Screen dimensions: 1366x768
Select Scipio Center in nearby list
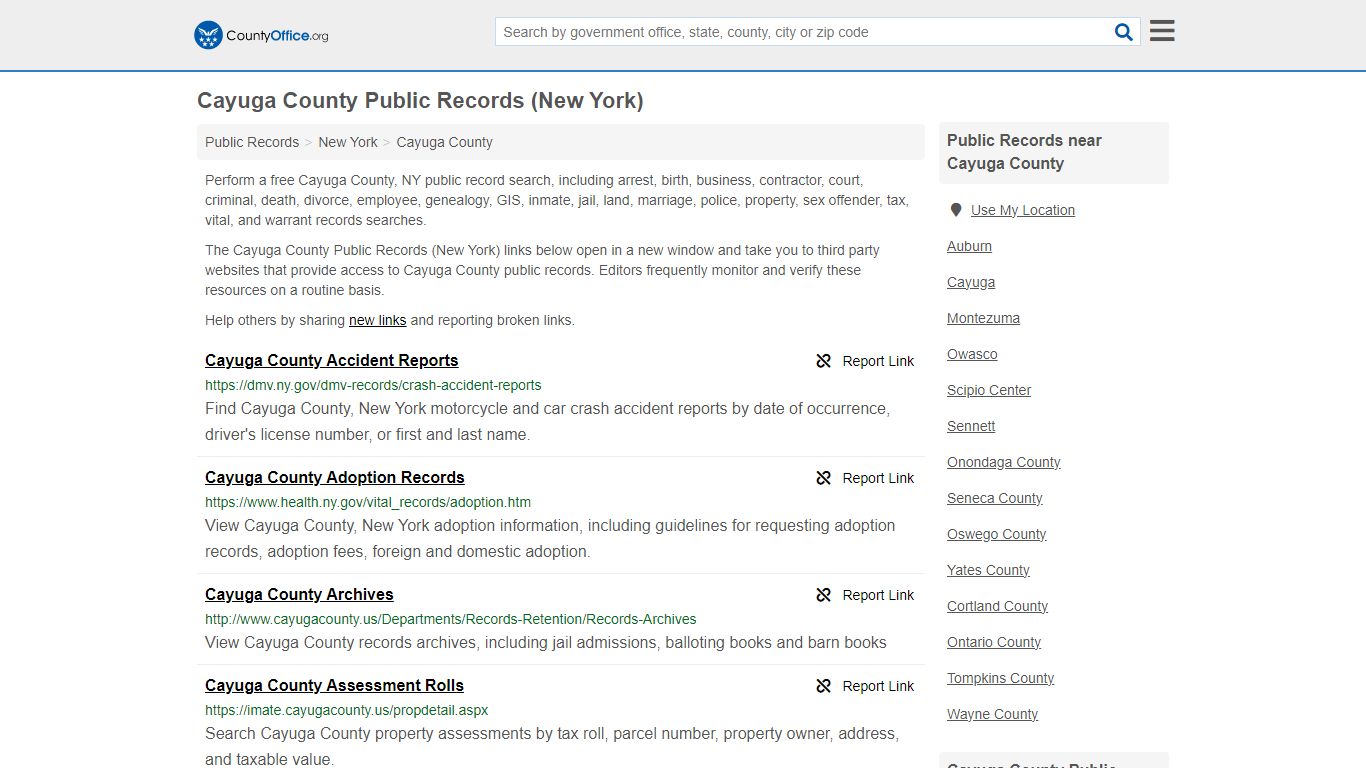pos(989,390)
